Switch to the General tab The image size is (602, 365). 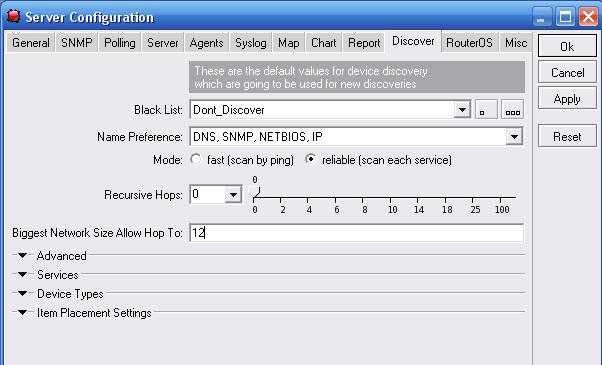pyautogui.click(x=31, y=43)
